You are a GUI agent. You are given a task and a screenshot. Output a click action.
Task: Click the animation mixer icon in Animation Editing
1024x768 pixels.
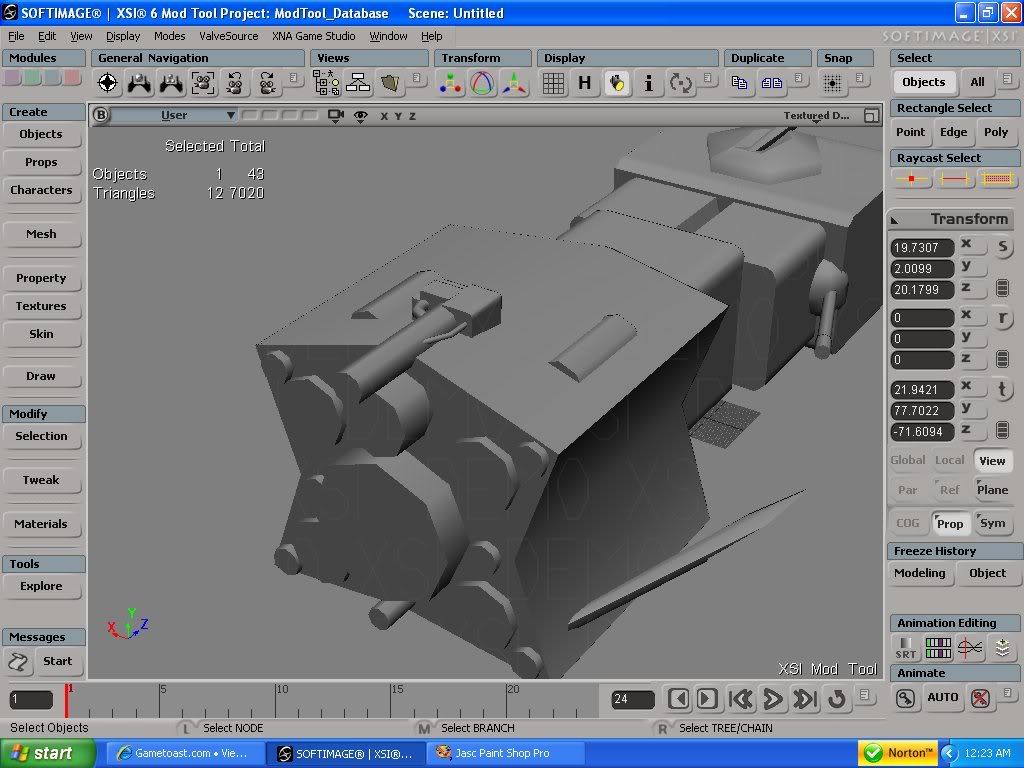(1002, 648)
